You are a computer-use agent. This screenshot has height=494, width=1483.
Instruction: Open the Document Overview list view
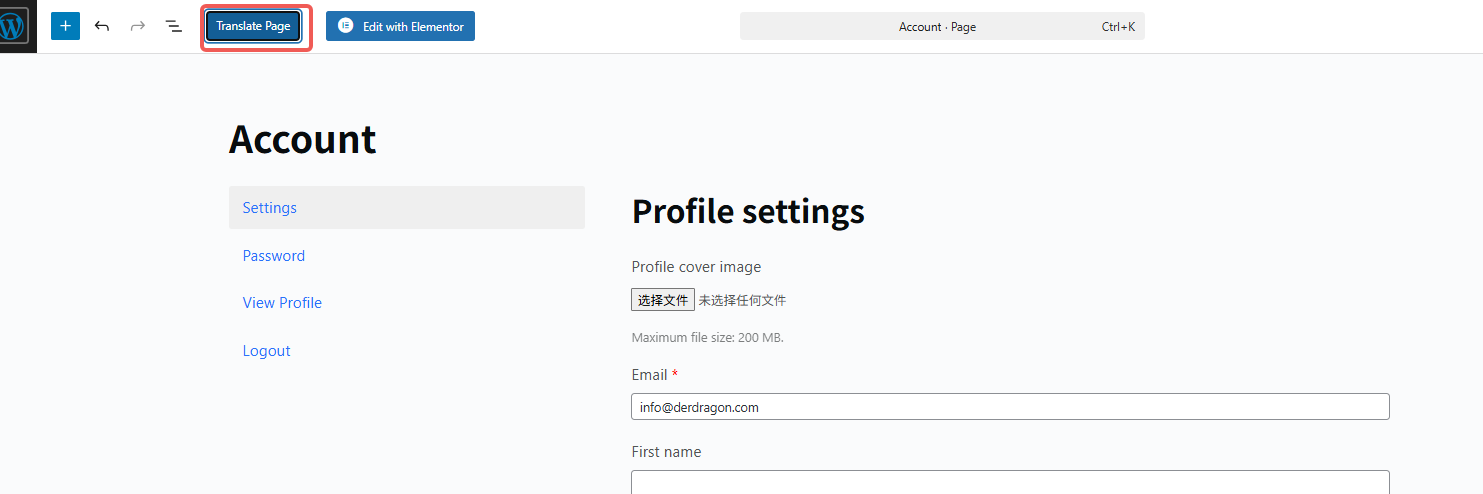point(174,26)
